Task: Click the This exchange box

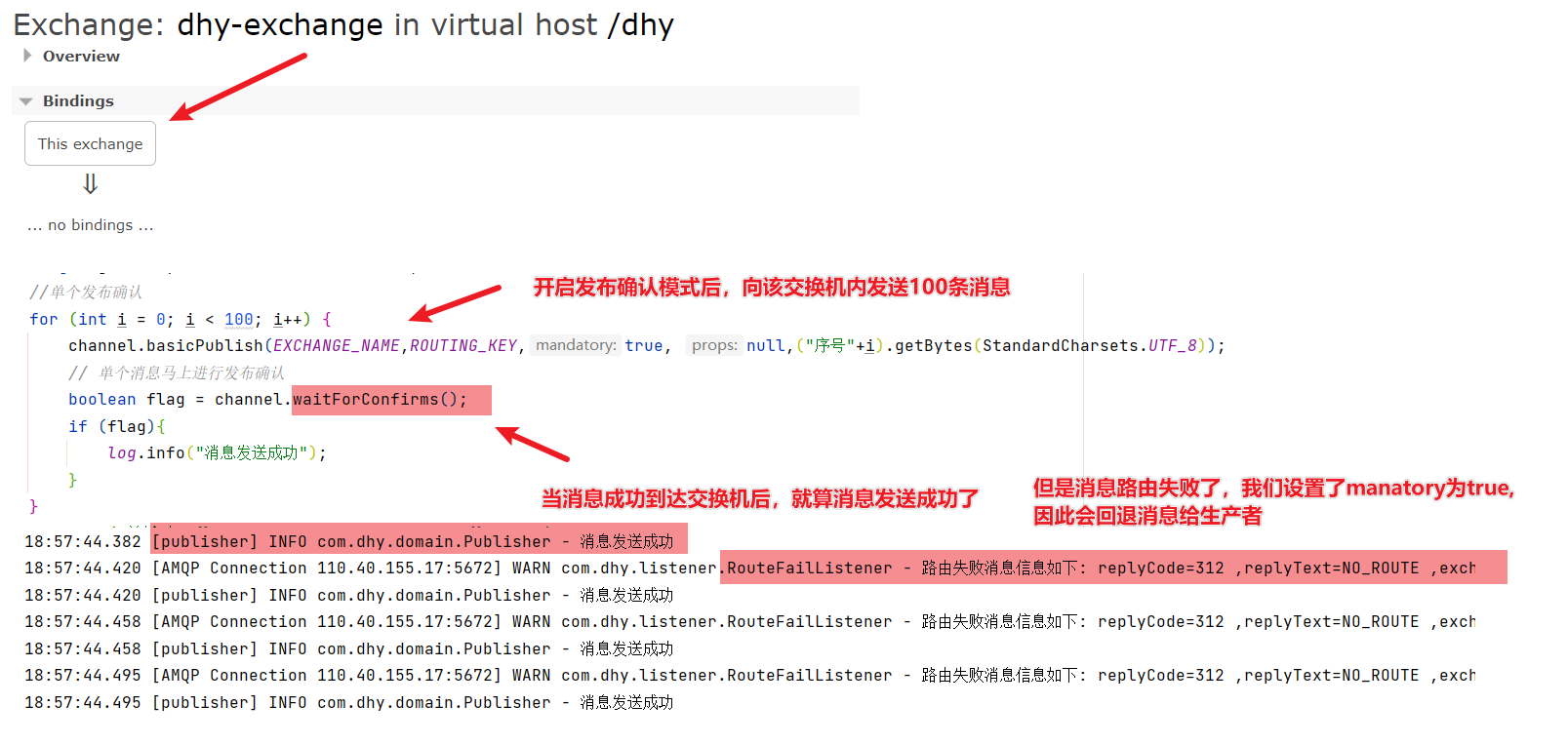Action: pos(90,143)
